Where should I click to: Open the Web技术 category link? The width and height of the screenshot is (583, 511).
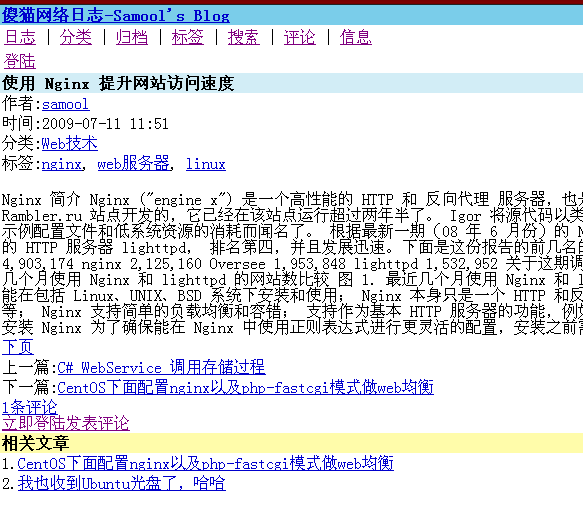tap(70, 144)
